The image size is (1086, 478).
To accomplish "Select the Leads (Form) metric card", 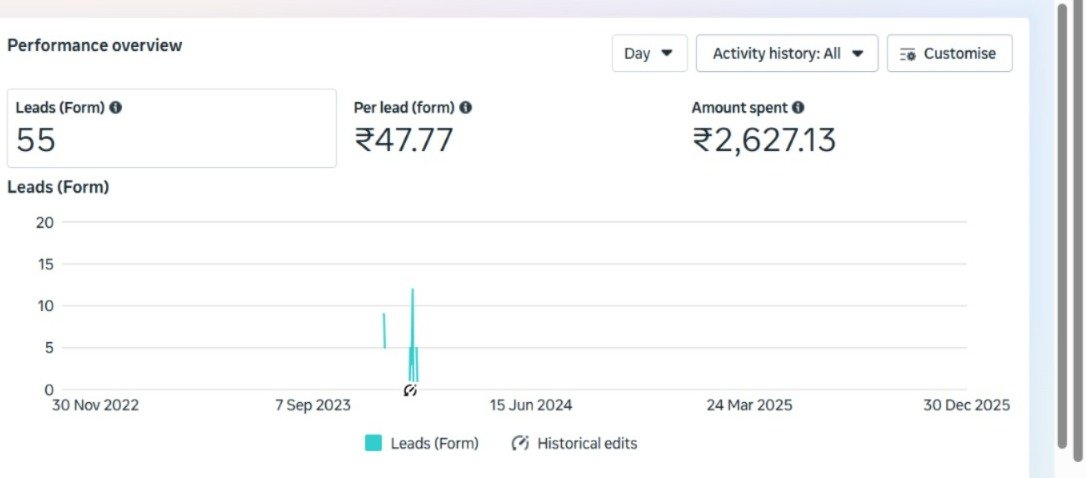I will [x=171, y=128].
